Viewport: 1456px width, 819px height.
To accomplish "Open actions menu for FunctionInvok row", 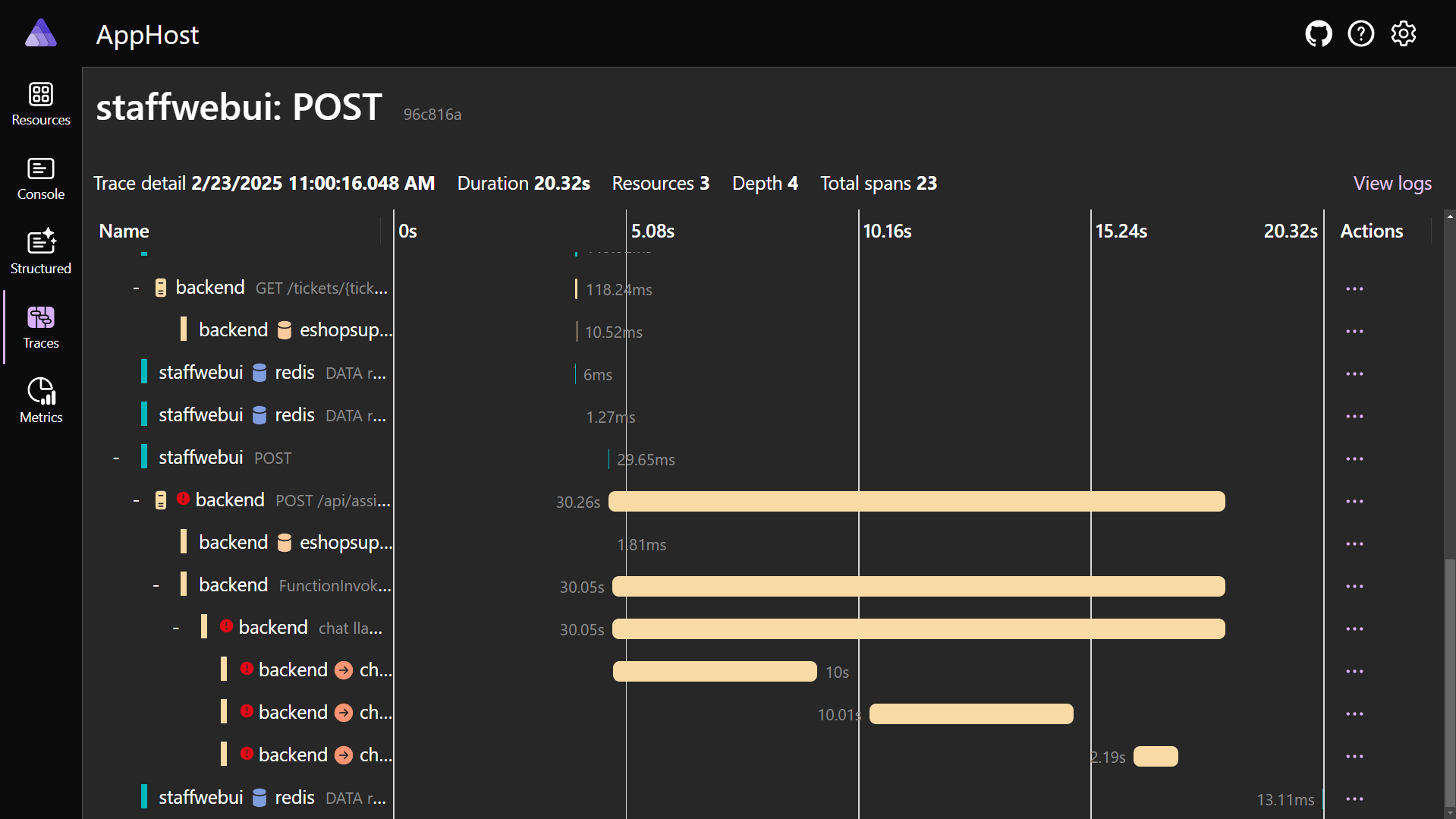I will [1354, 587].
